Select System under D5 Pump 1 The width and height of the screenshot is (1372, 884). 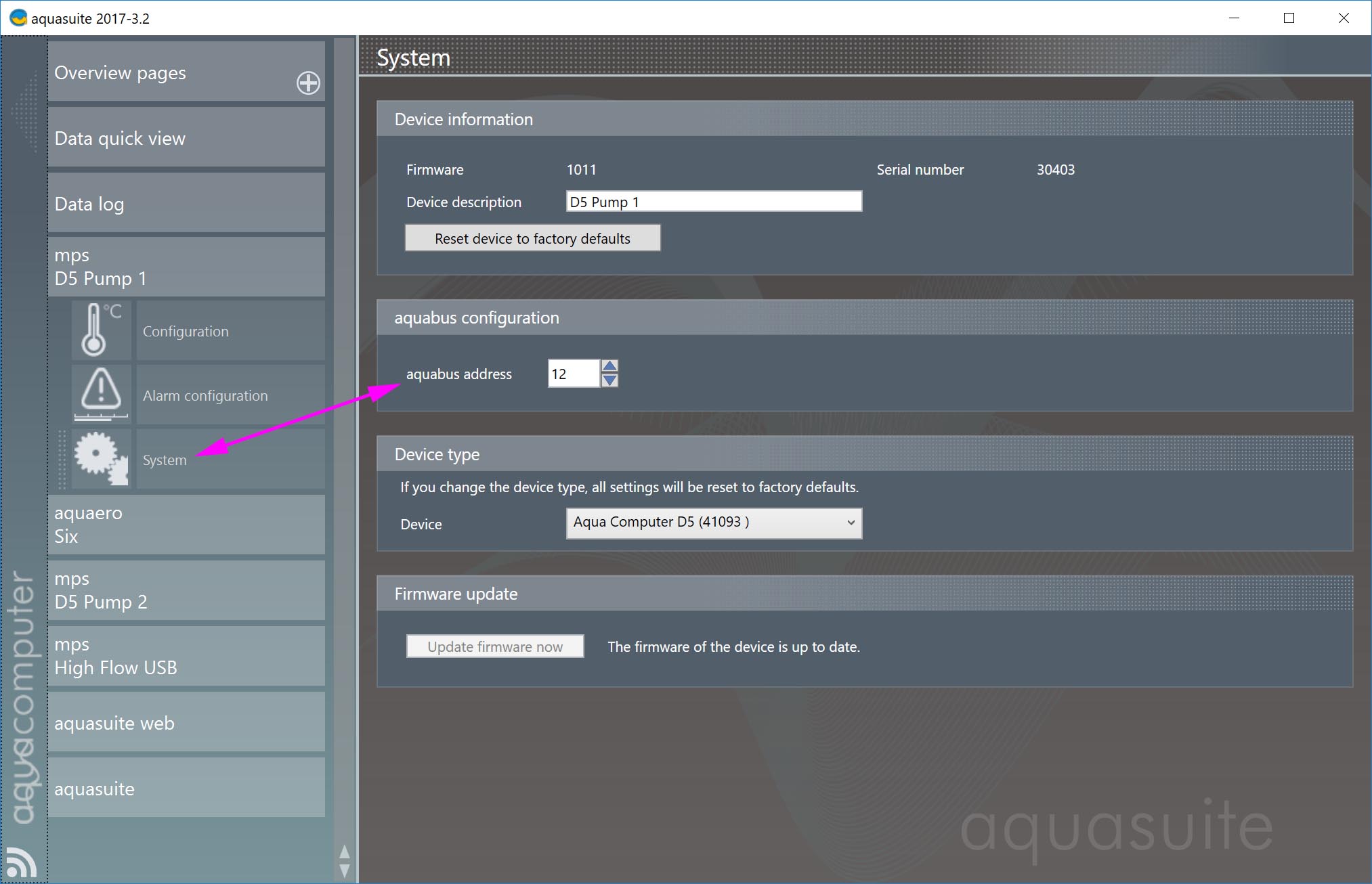tap(231, 459)
